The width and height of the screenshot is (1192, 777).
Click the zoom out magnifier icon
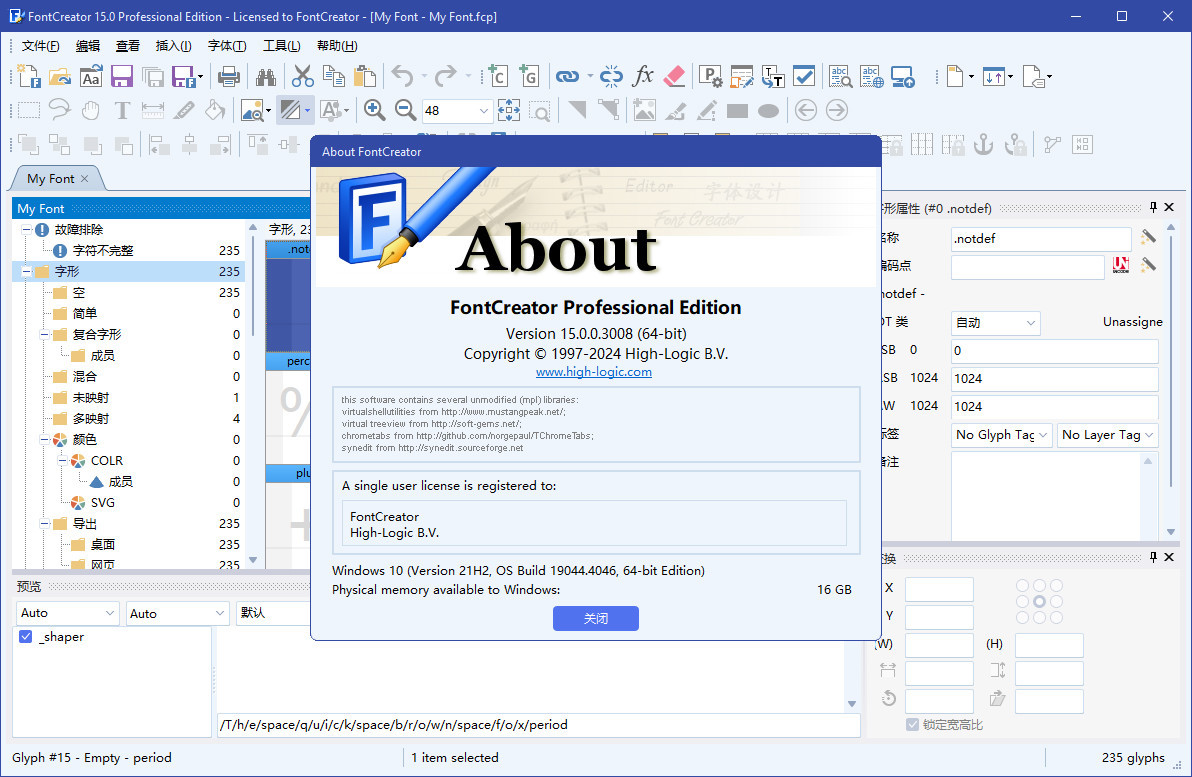tap(405, 110)
